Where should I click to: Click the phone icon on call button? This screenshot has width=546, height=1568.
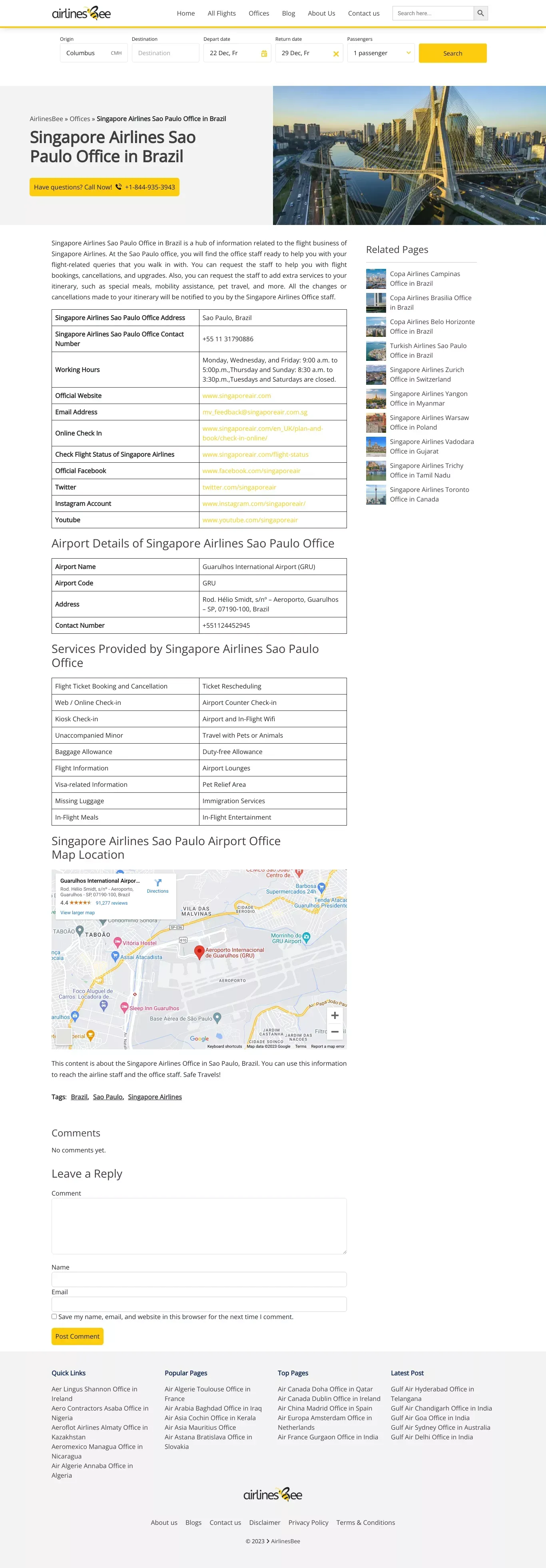coord(119,187)
